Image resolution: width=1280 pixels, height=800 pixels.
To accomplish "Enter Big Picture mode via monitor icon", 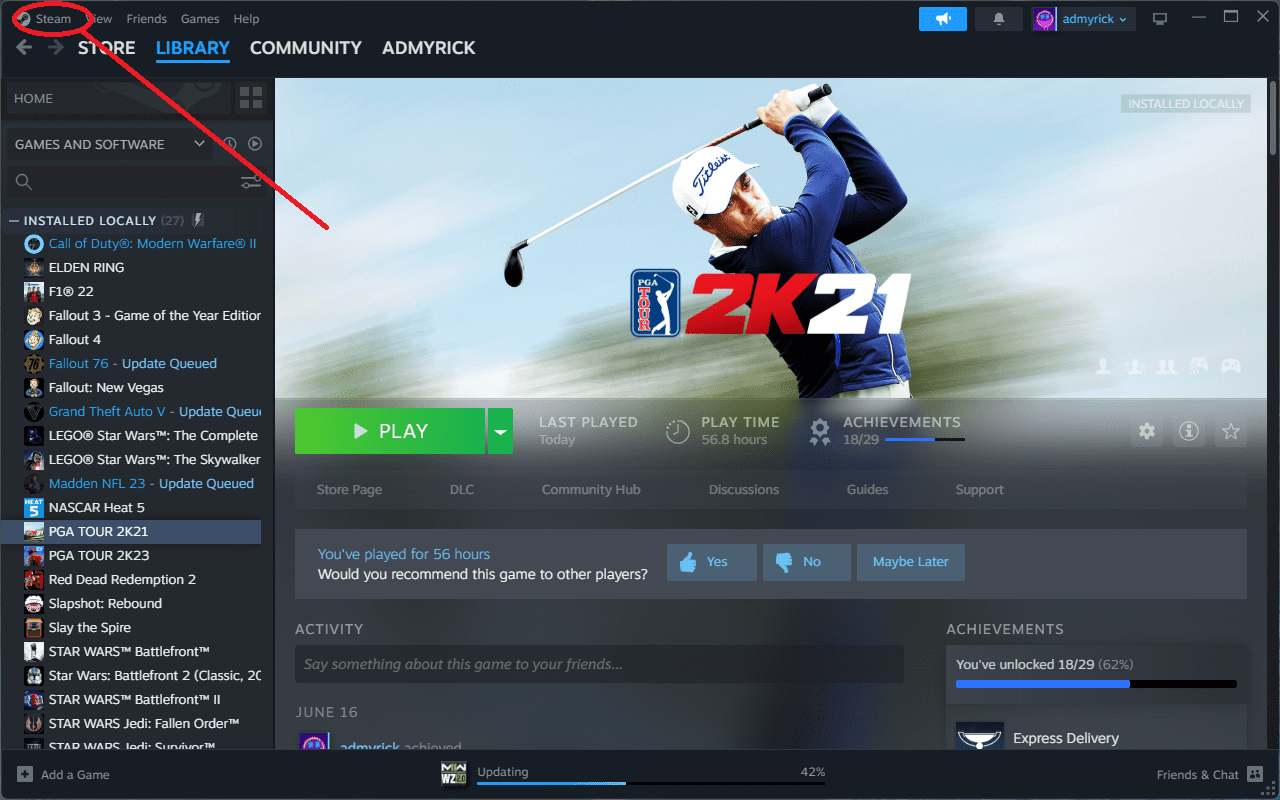I will (1160, 19).
